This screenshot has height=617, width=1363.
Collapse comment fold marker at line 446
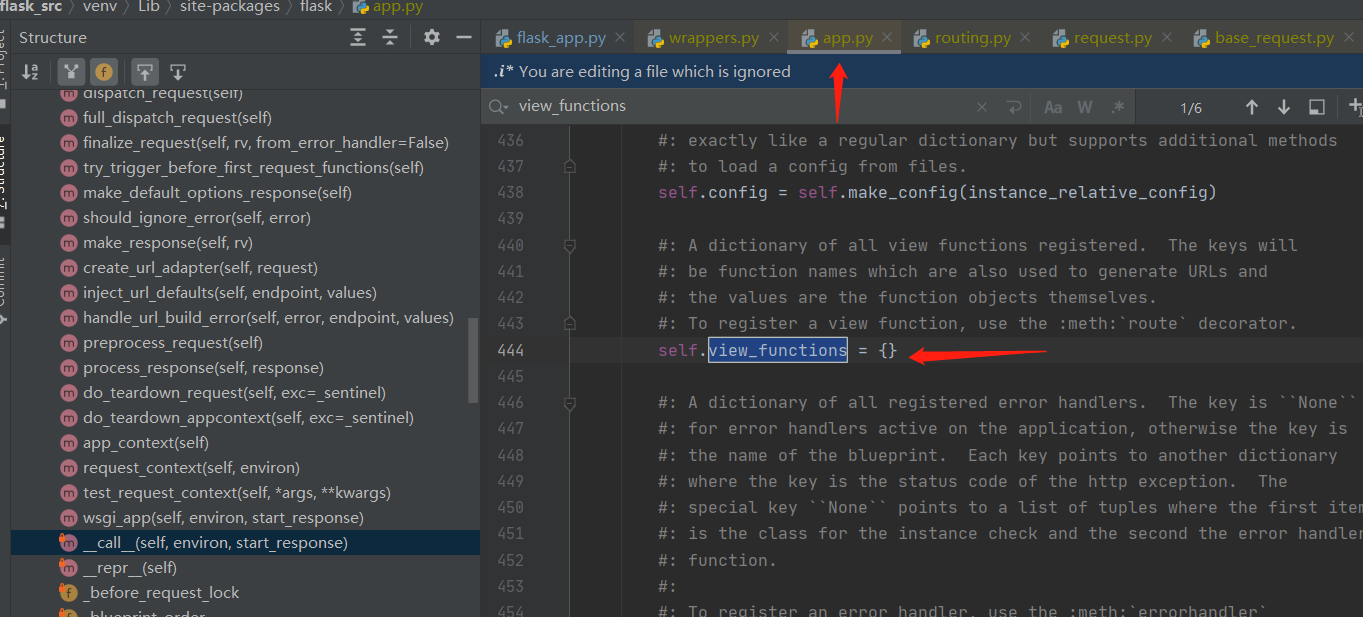(569, 403)
